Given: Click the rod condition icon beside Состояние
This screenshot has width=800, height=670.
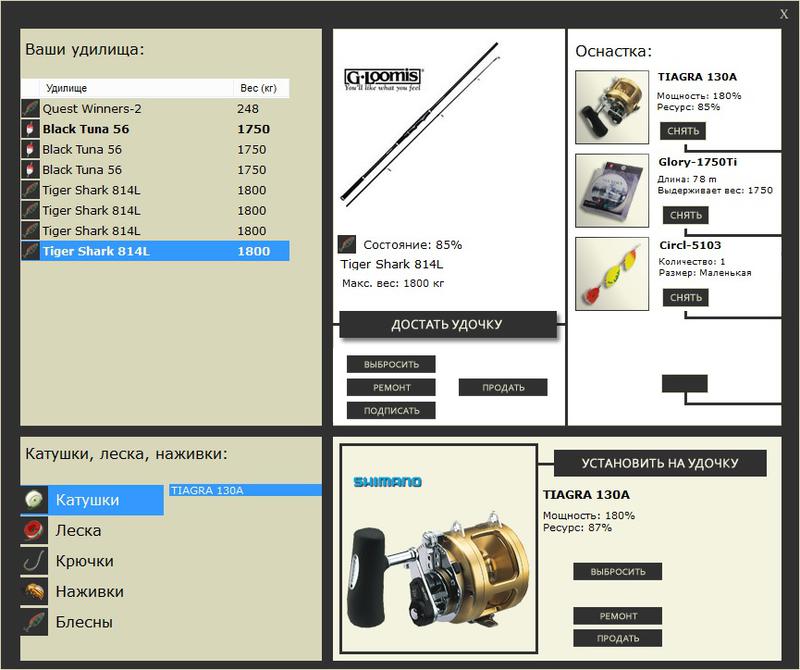Looking at the screenshot, I should [347, 244].
